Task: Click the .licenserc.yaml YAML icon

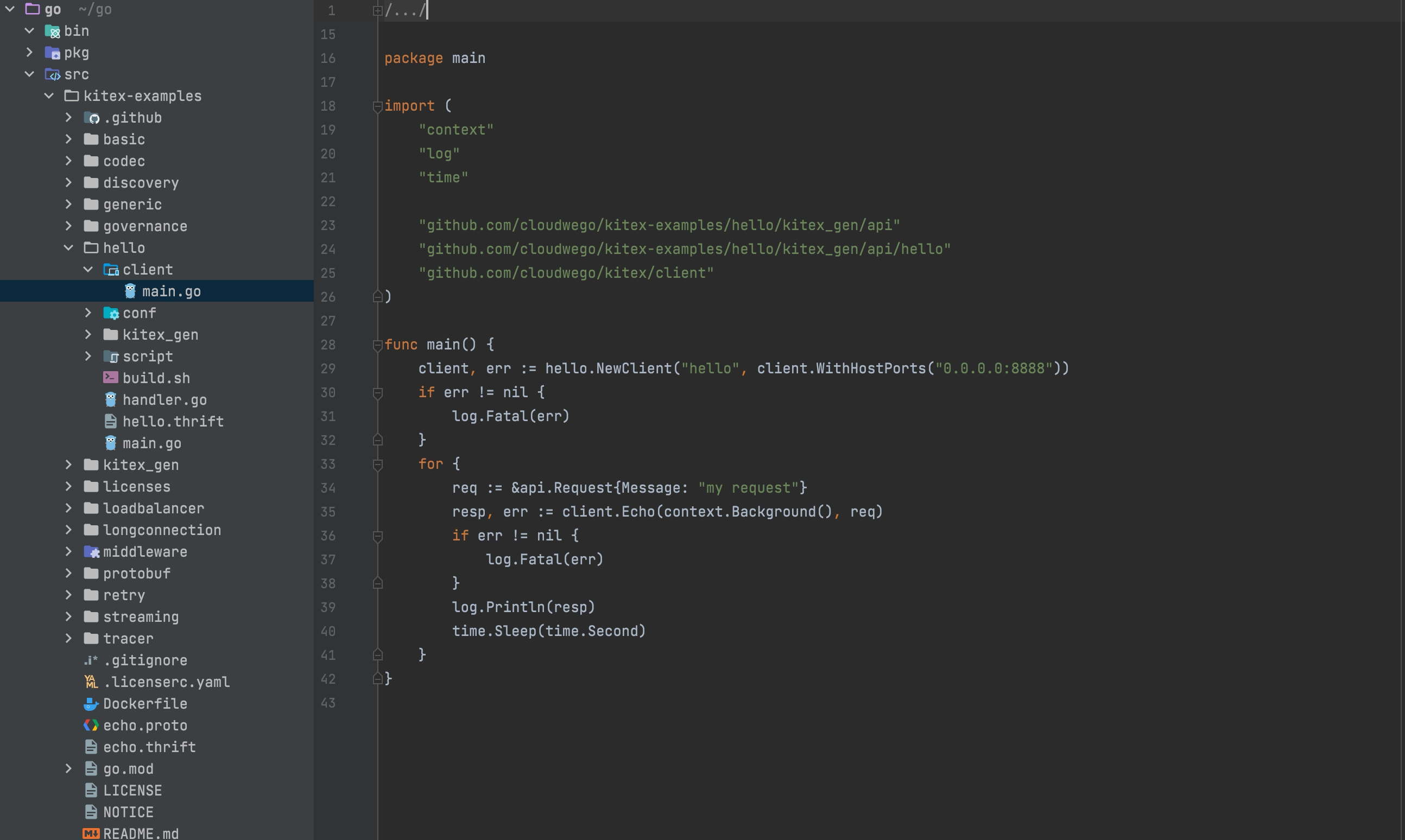Action: click(x=91, y=682)
